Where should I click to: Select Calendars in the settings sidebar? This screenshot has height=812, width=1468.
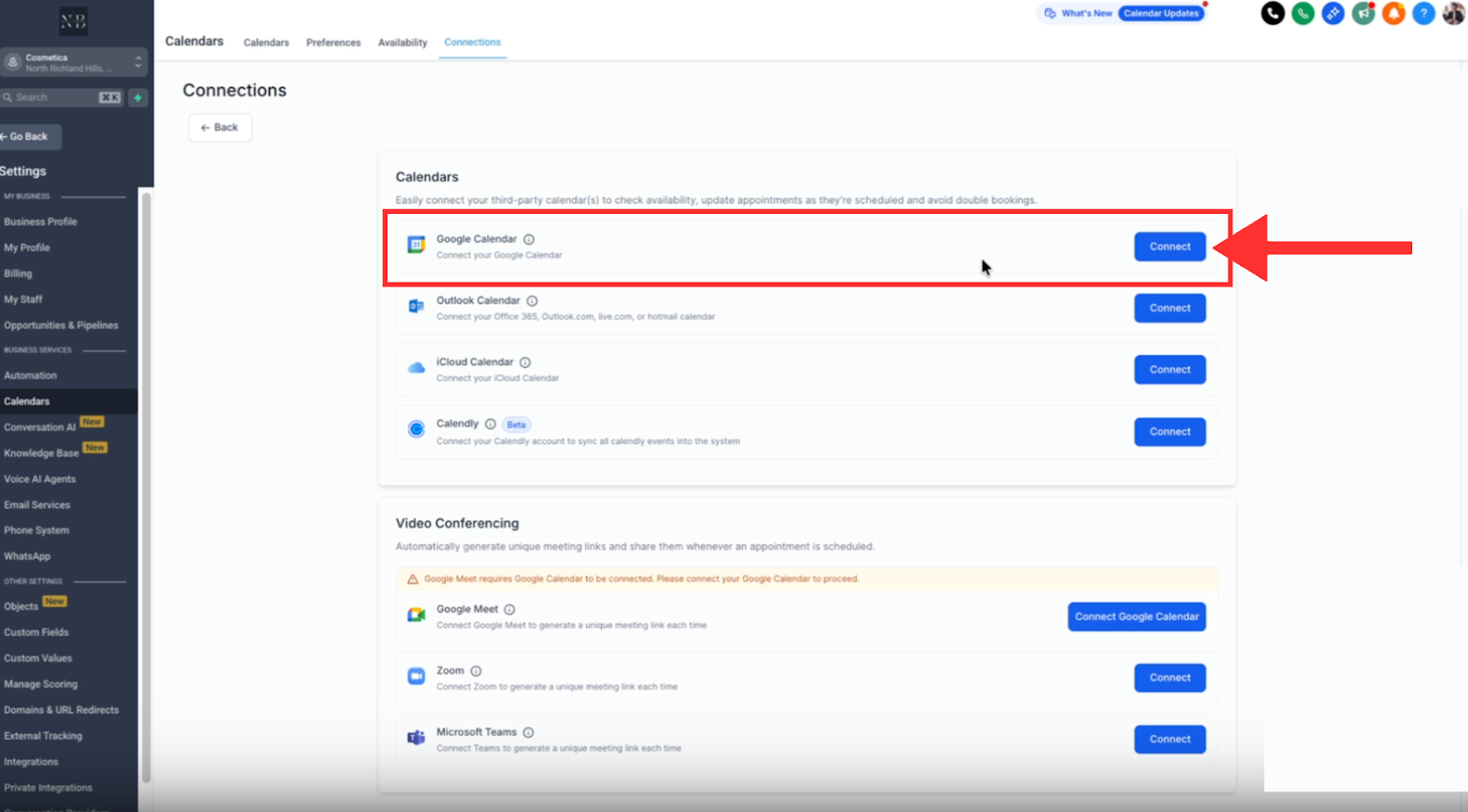pos(27,402)
